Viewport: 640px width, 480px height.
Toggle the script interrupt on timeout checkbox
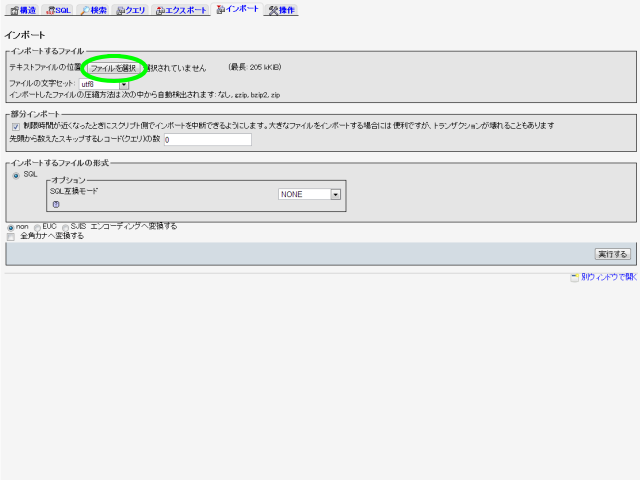[16, 126]
